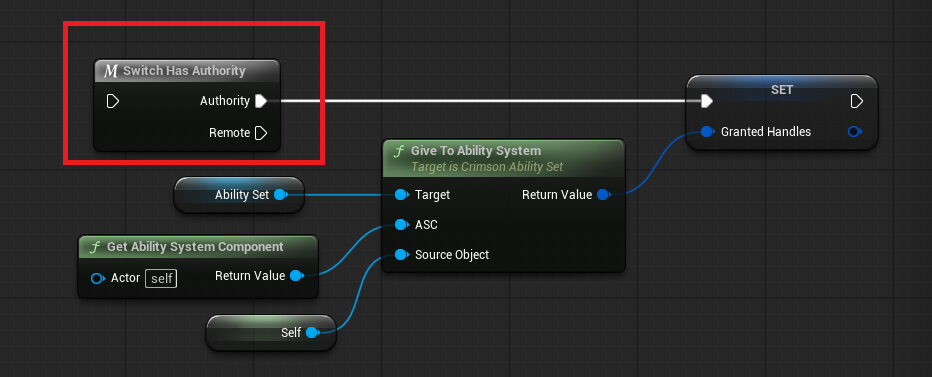Select the Ability Set variable node
Viewport: 932px width, 377px height.
tap(239, 194)
